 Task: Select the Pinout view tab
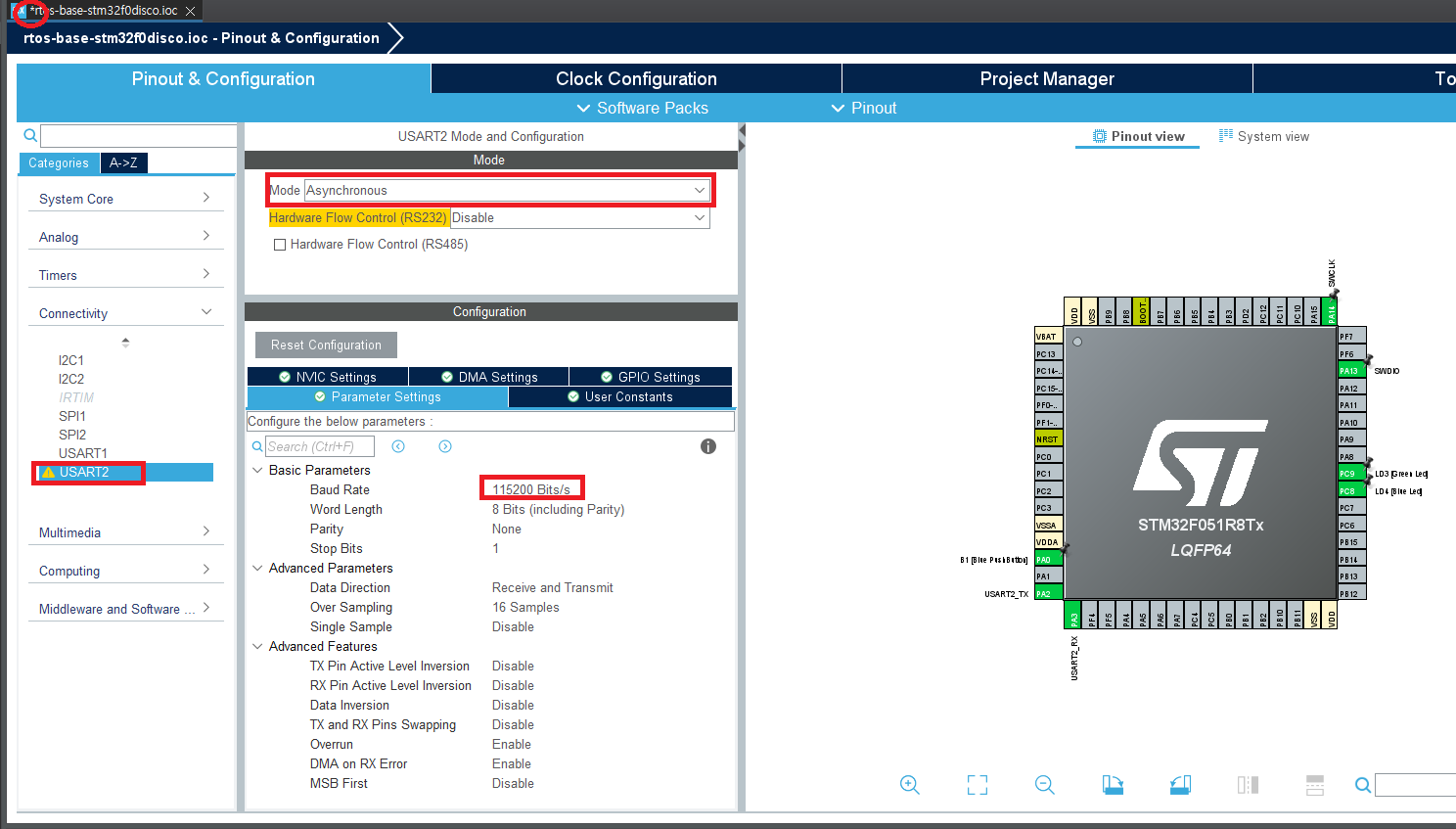[1138, 136]
